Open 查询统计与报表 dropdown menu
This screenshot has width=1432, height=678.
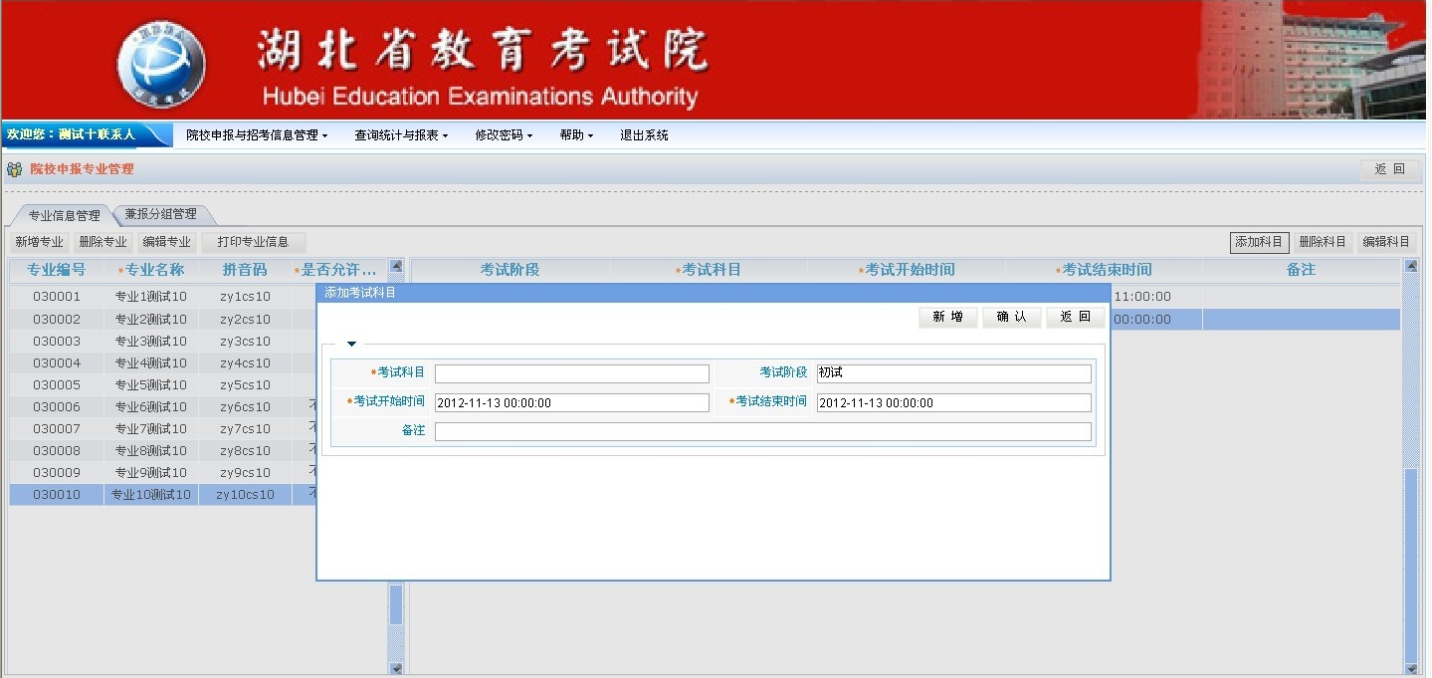(401, 135)
